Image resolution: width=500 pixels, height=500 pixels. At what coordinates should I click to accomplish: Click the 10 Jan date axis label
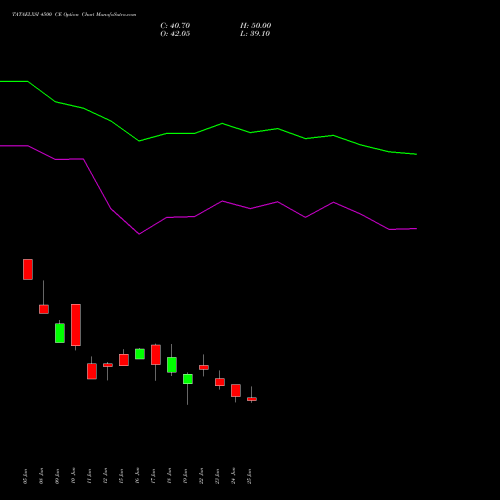74,476
